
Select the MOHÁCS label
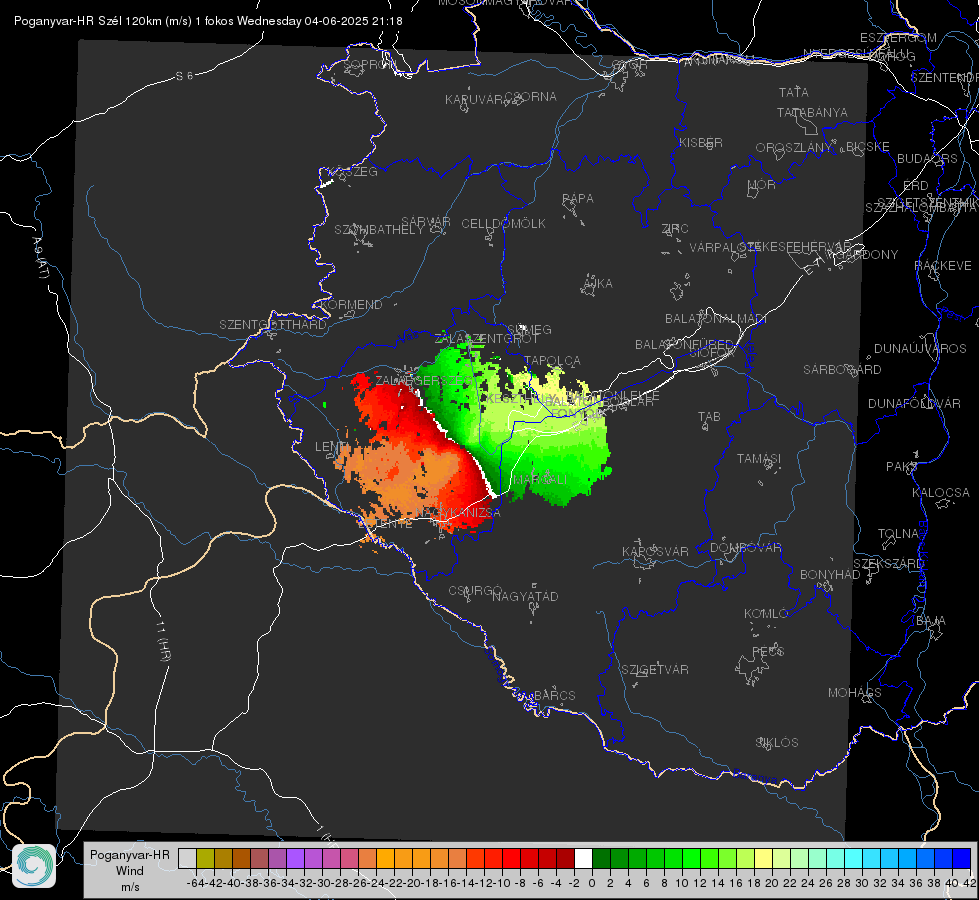point(854,693)
